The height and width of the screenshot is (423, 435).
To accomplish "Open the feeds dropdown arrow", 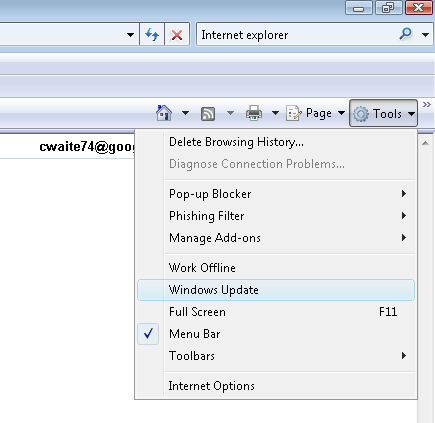I will [x=230, y=113].
